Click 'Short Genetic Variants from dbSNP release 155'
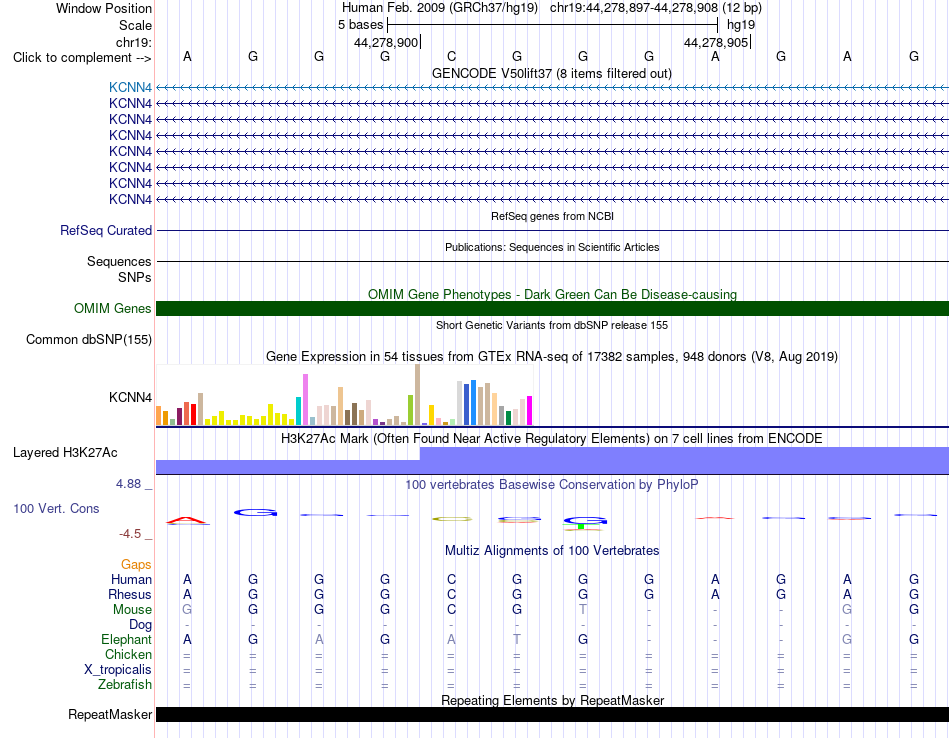The image size is (950, 738). point(552,325)
